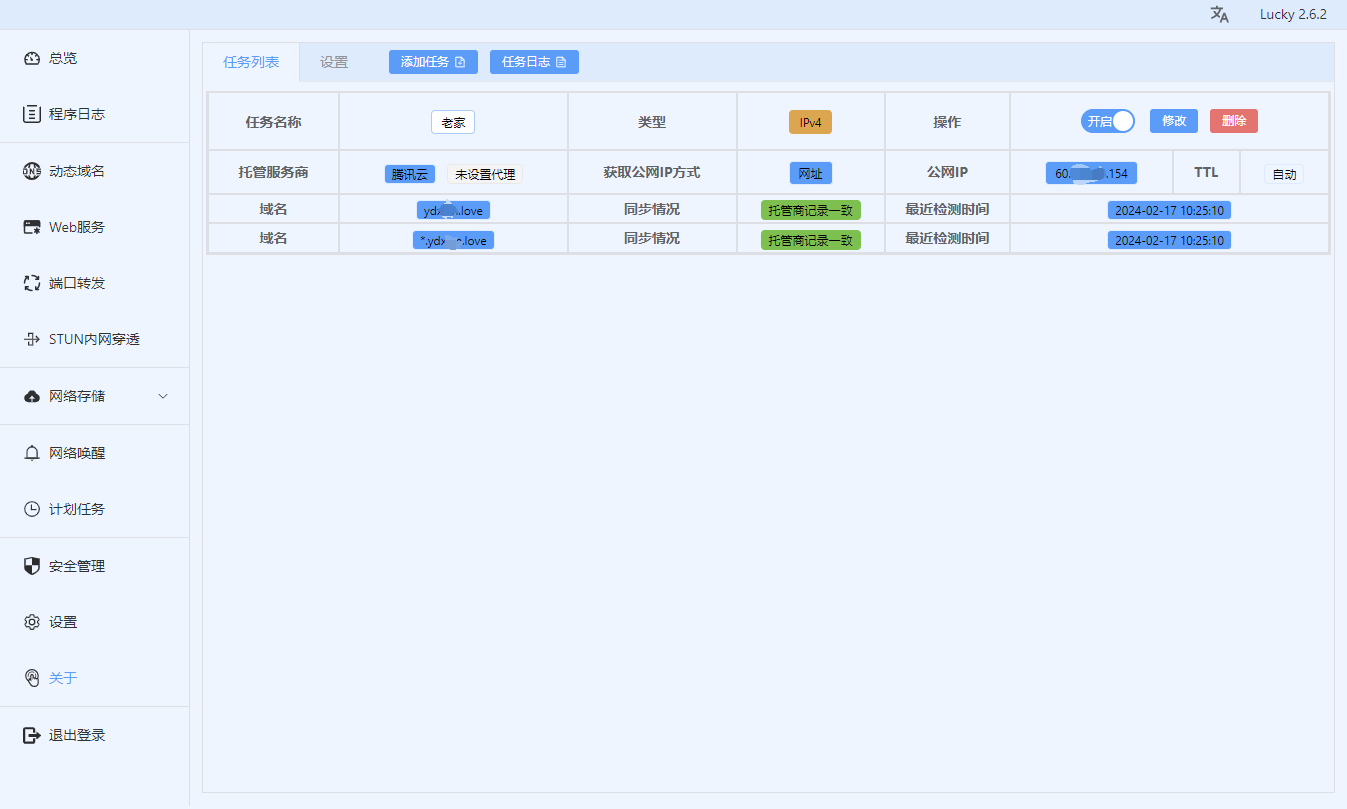Image resolution: width=1347 pixels, height=809 pixels.
Task: Click the 动态域名 DNS icon
Action: (32, 171)
